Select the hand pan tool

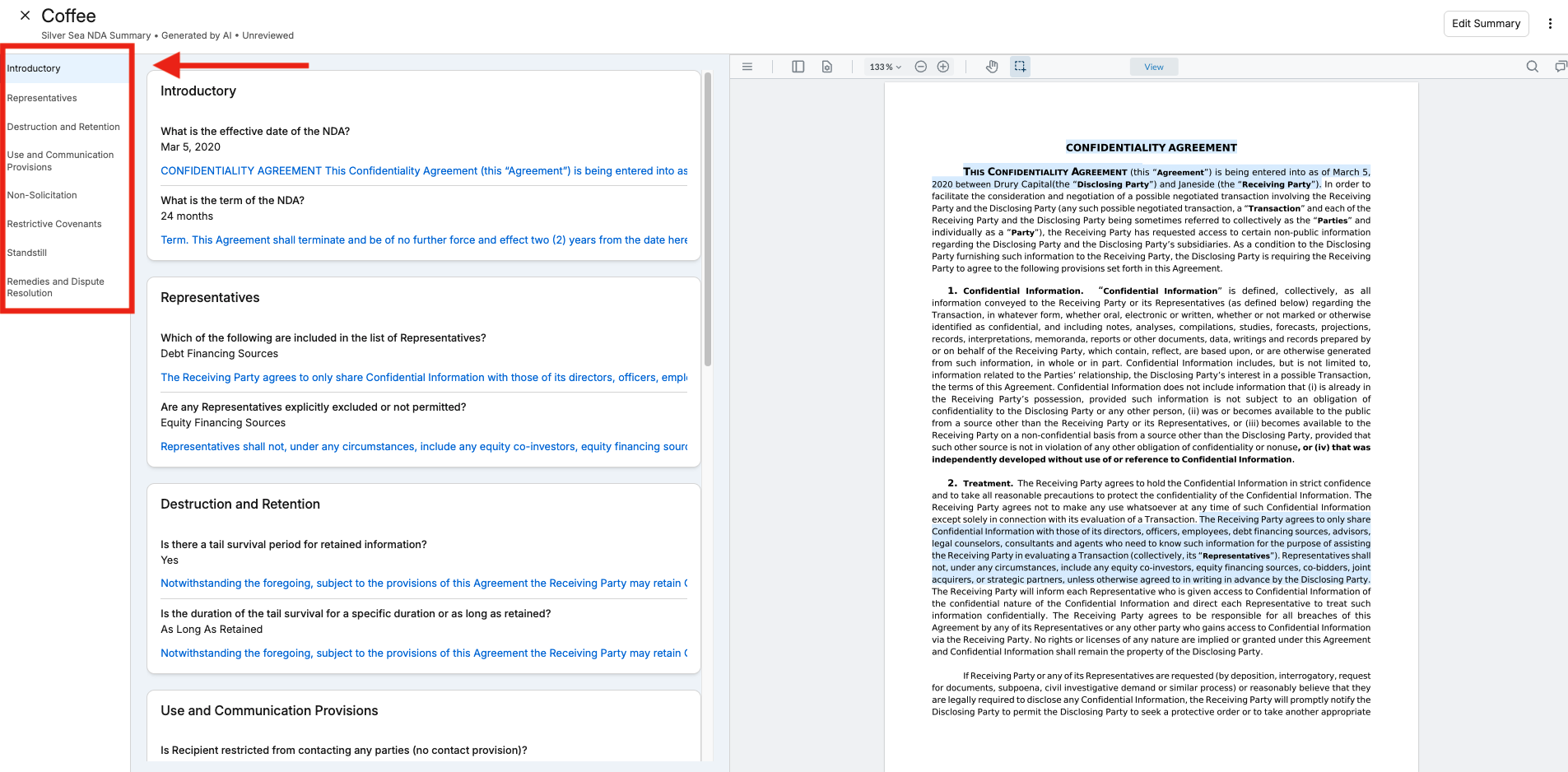click(993, 67)
